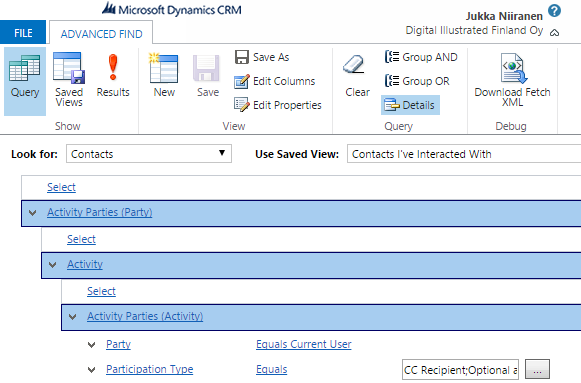Click the Activity Parties (Activity) link
581x383 pixels.
click(145, 316)
